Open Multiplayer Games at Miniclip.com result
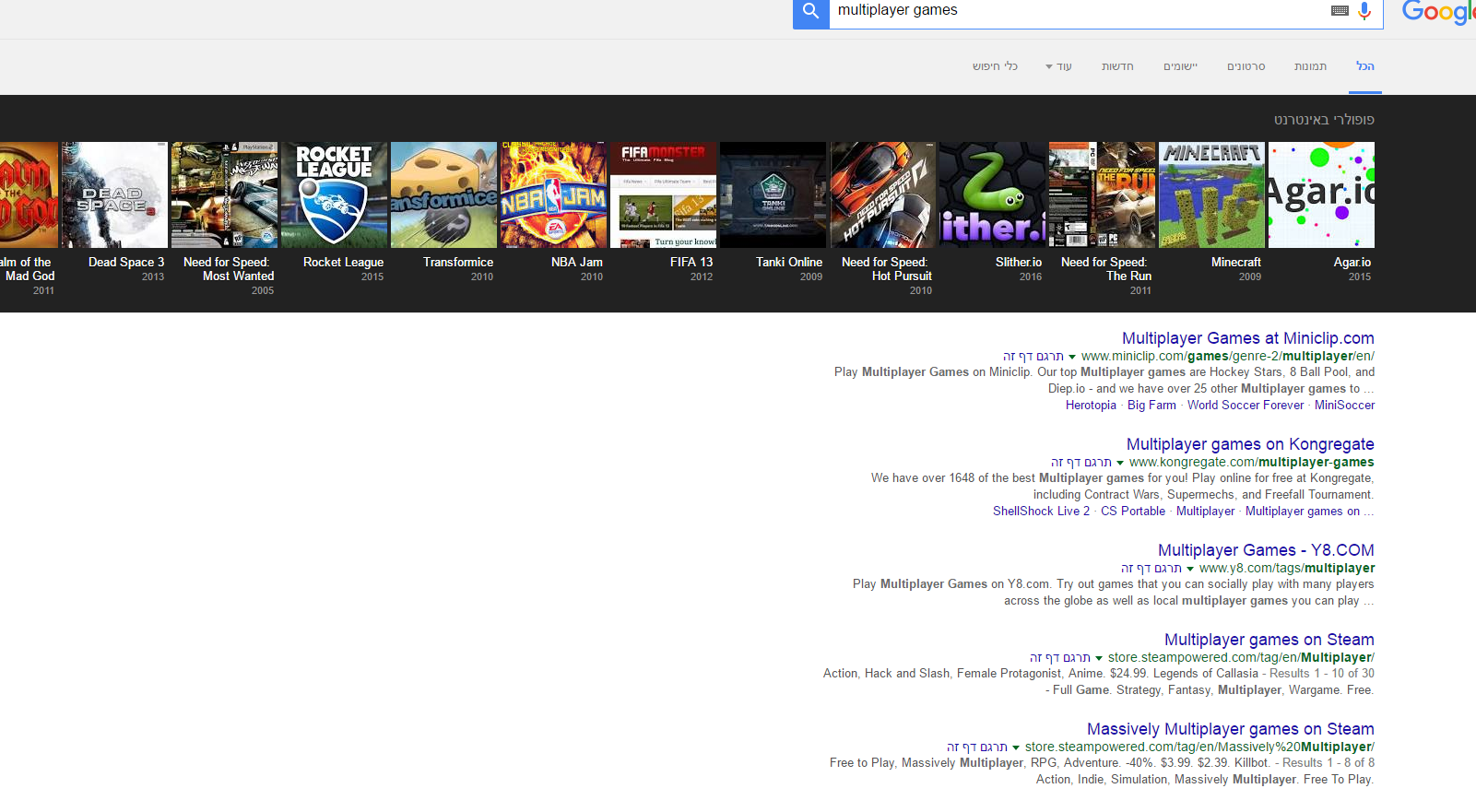 1247,338
